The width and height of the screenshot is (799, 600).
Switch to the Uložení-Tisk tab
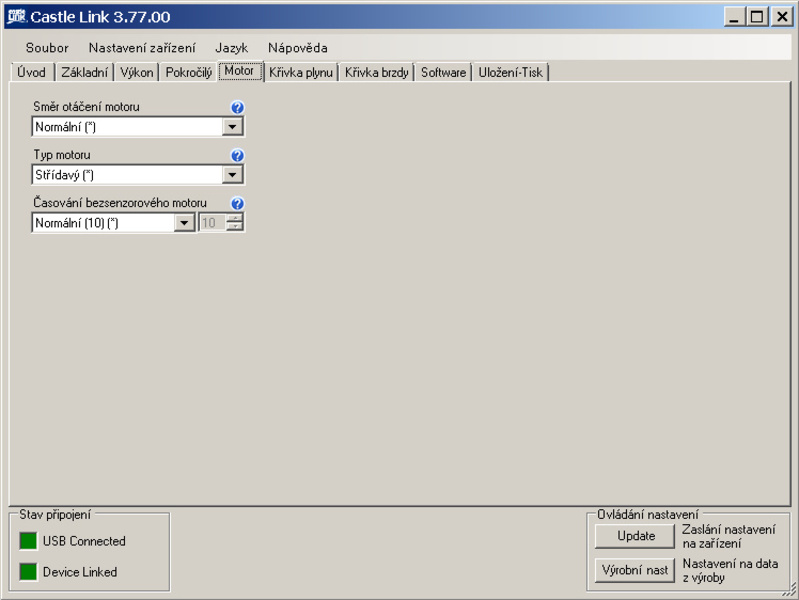click(x=511, y=72)
